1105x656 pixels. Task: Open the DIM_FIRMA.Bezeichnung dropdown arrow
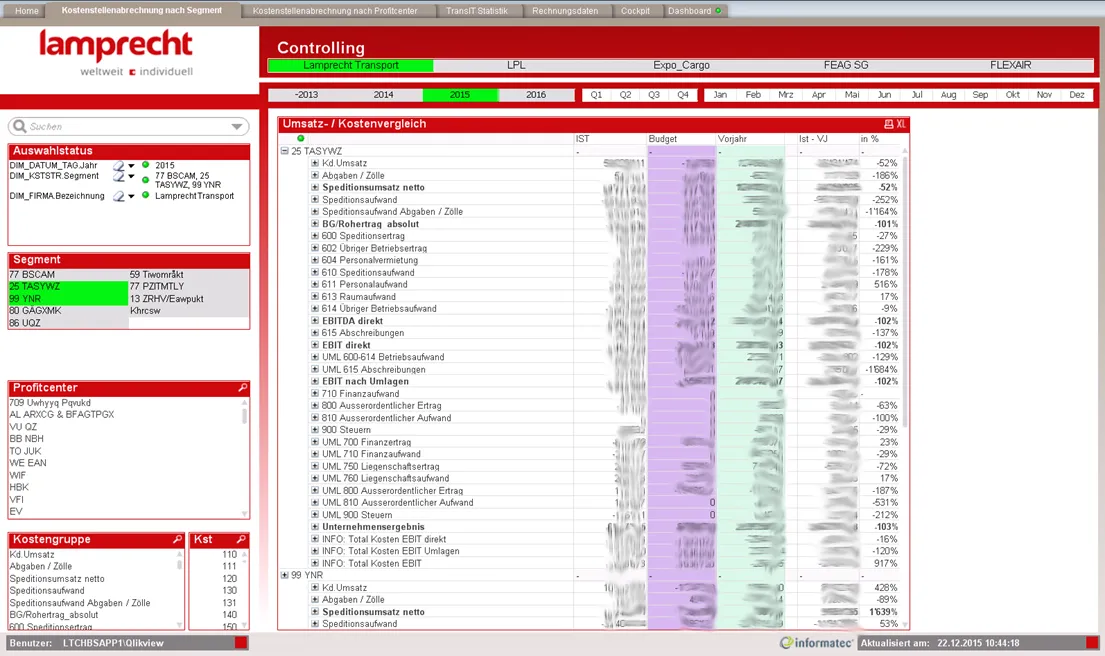pyautogui.click(x=131, y=197)
